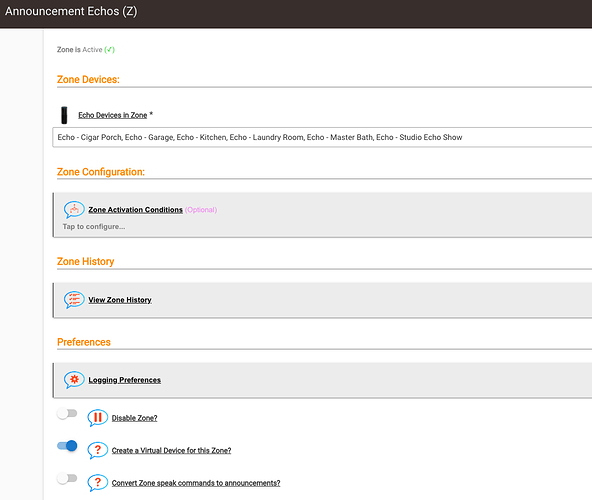Click the (Optional) tag text
This screenshot has height=500, width=592.
pyautogui.click(x=201, y=210)
